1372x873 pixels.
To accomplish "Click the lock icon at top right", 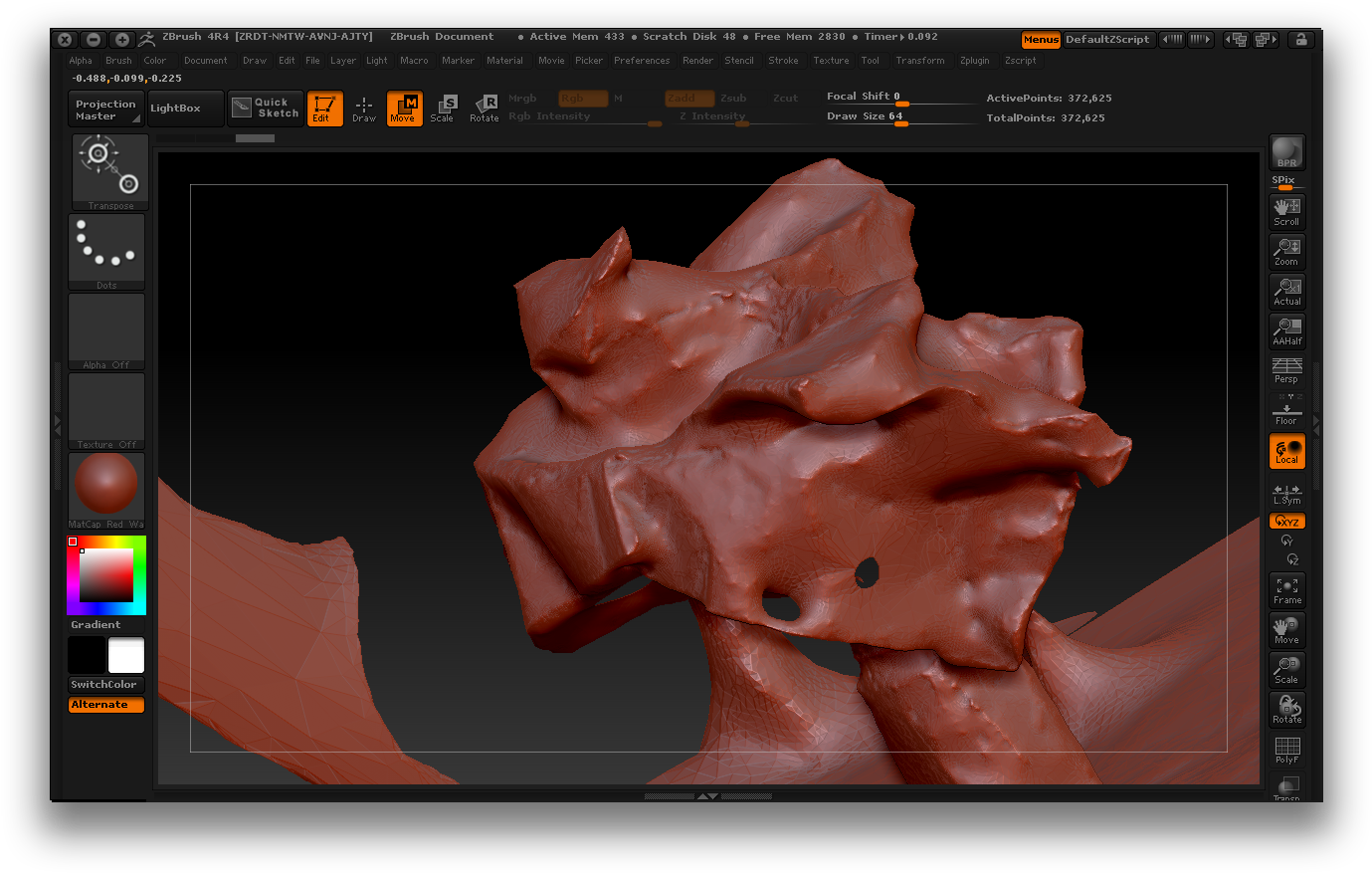I will coord(1300,40).
